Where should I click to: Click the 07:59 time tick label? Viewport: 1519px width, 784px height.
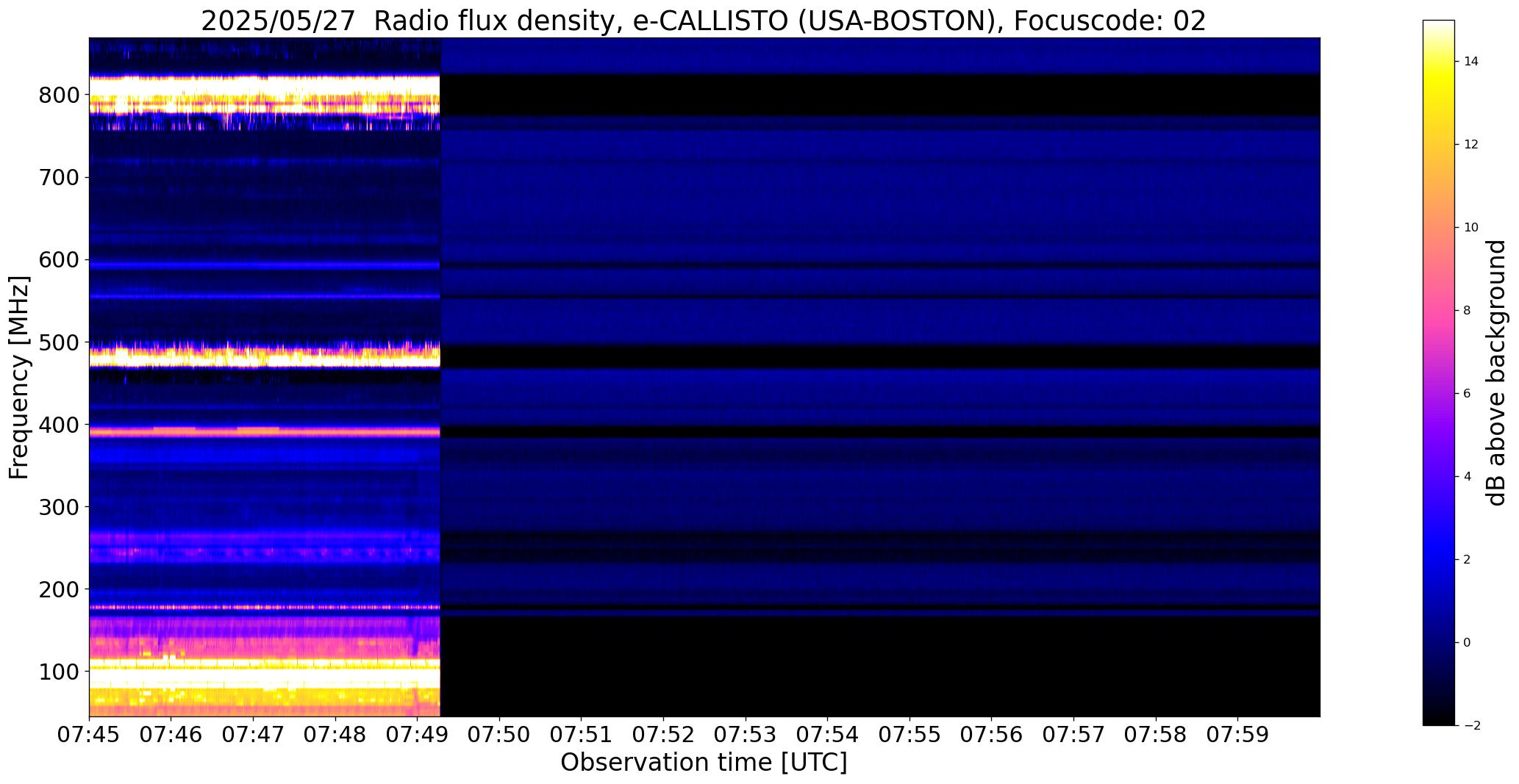point(1238,735)
